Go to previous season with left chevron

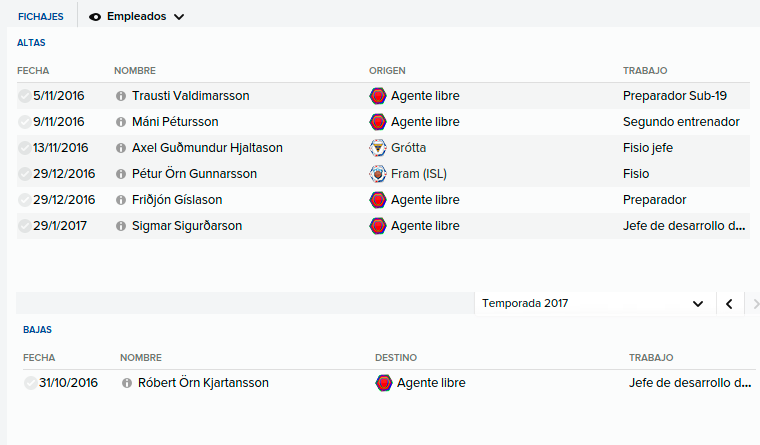pos(729,304)
